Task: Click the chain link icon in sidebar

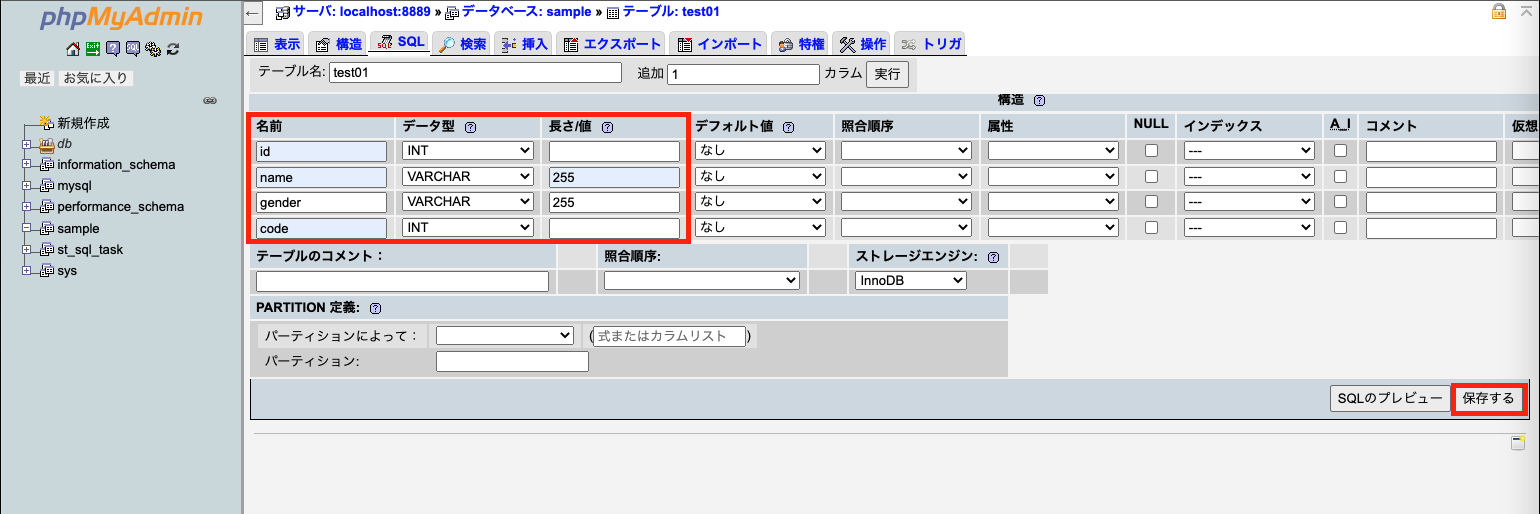Action: pos(210,100)
